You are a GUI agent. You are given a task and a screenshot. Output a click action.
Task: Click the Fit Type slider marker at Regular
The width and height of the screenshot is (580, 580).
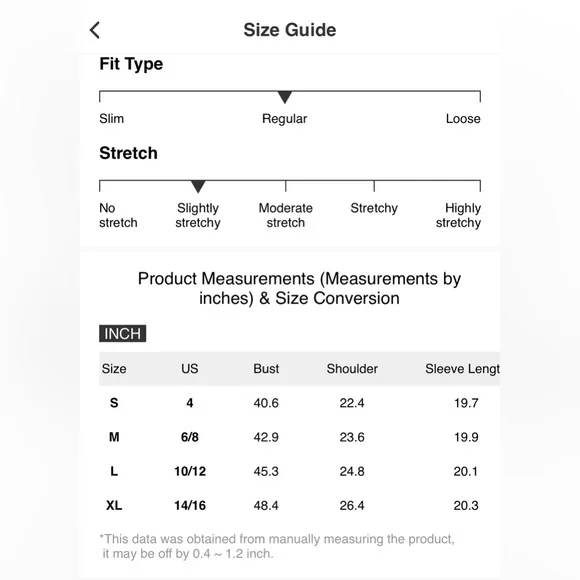pos(285,97)
